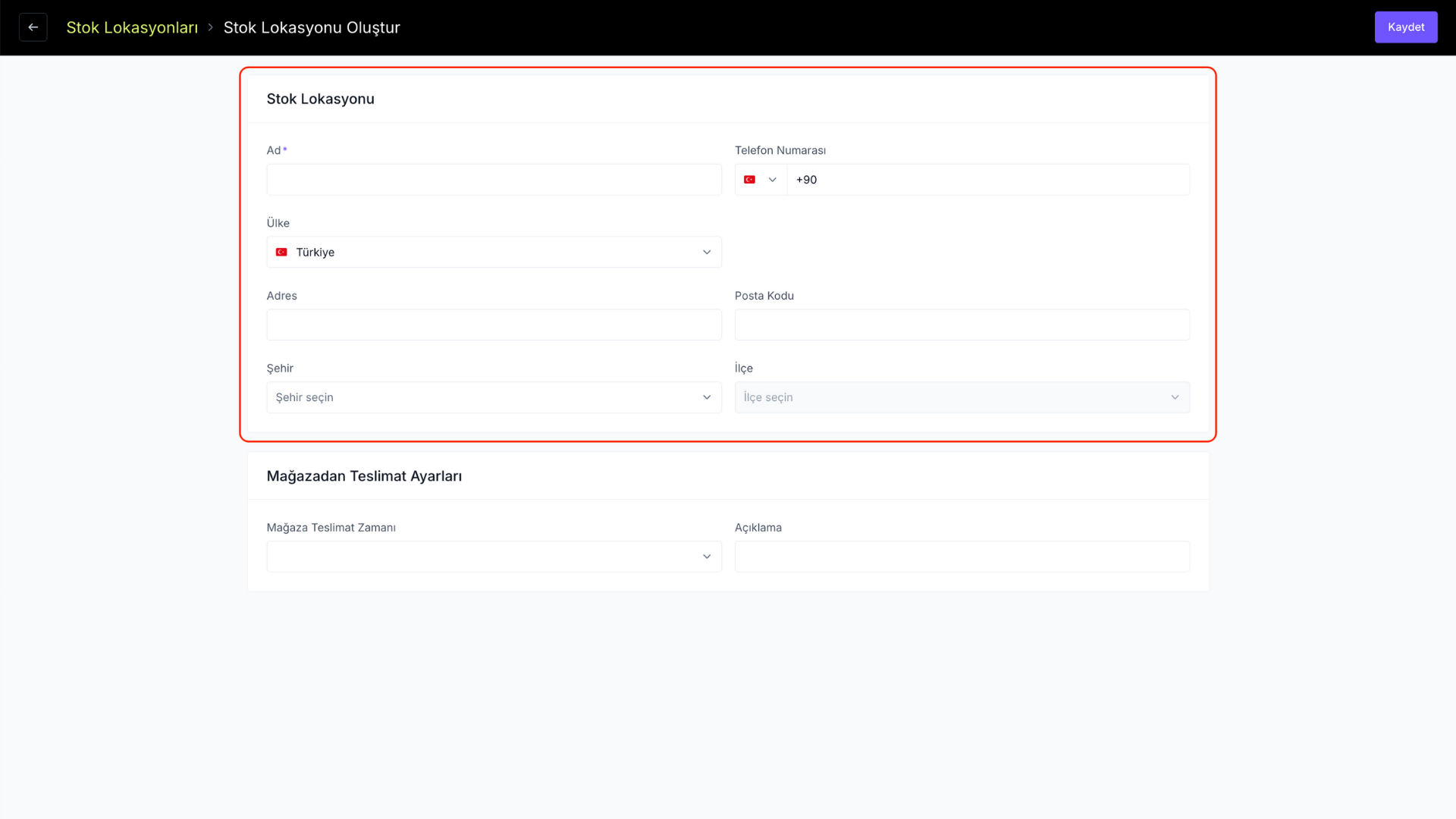Click the Stok Lokasyonu section heading
This screenshot has width=1456, height=819.
[320, 99]
